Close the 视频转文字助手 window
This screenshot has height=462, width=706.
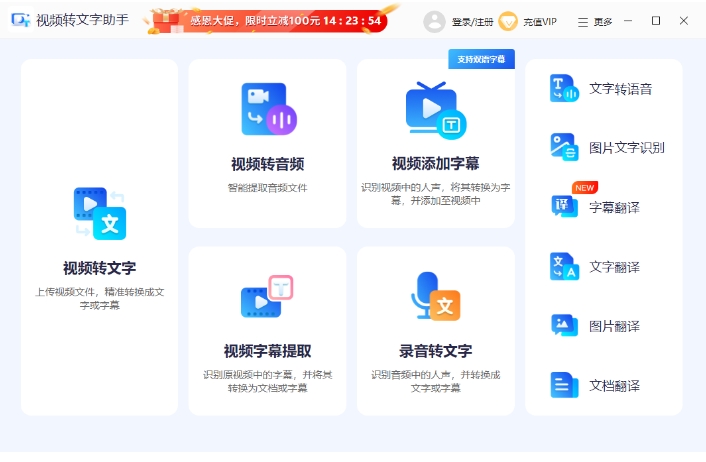tap(683, 21)
